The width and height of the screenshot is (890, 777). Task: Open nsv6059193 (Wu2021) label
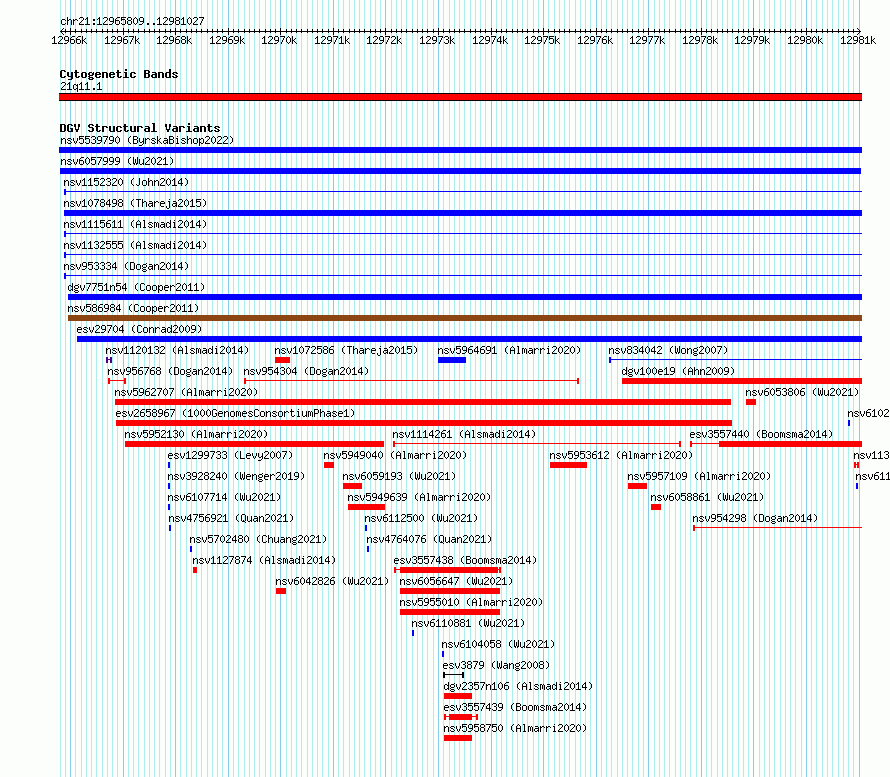[x=399, y=476]
